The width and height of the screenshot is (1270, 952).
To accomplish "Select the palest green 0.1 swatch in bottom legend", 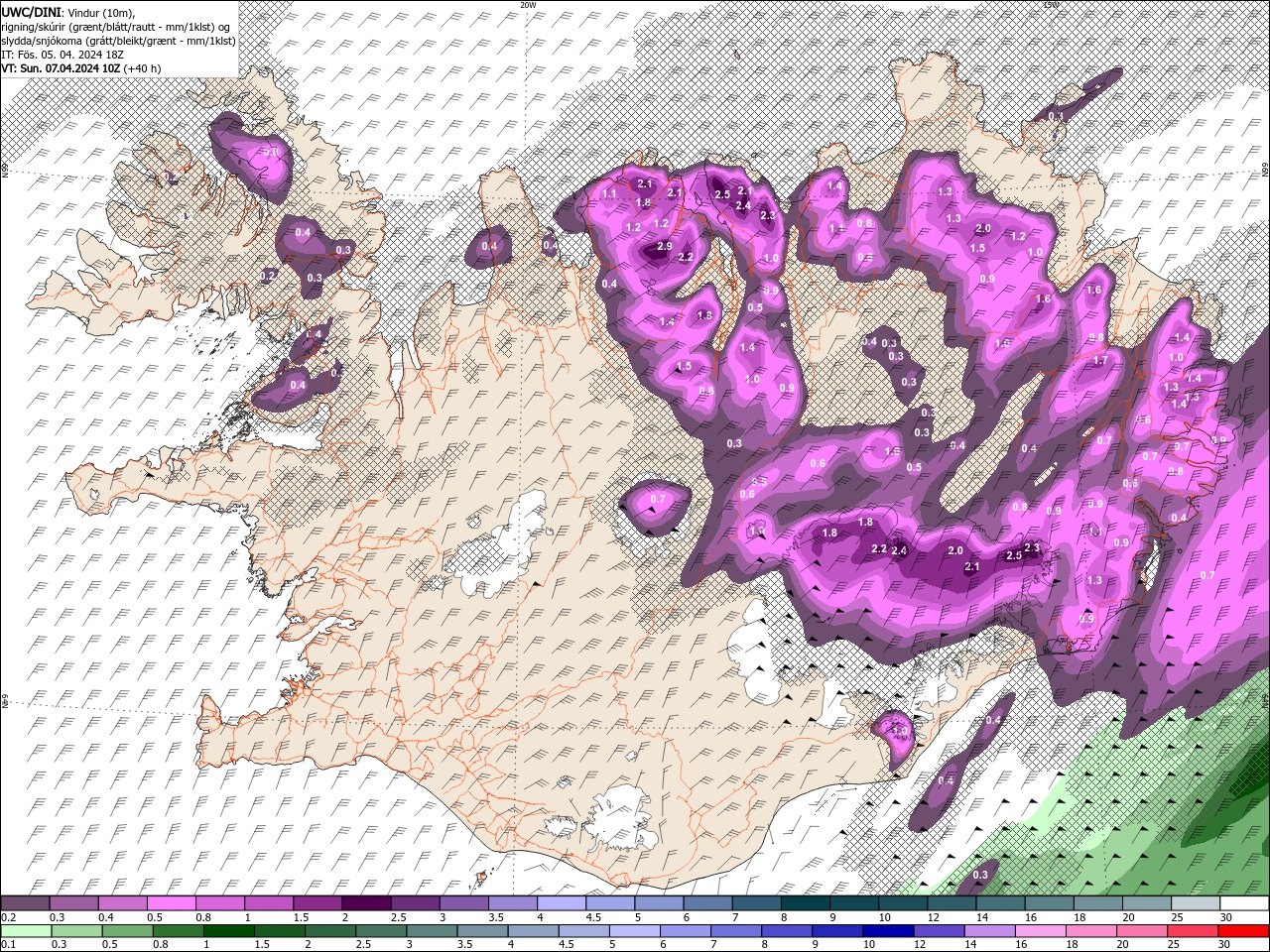I will 26,931.
